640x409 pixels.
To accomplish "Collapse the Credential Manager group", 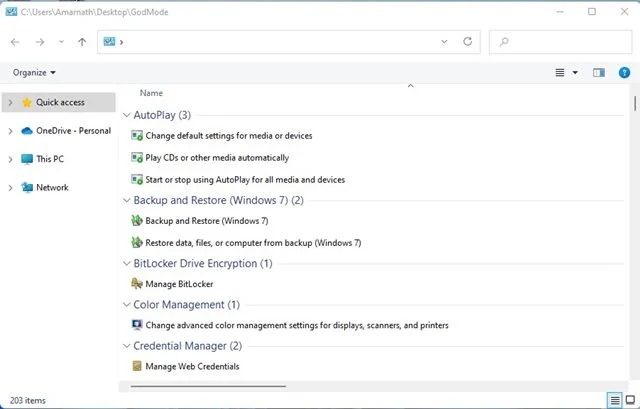I will click(127, 346).
